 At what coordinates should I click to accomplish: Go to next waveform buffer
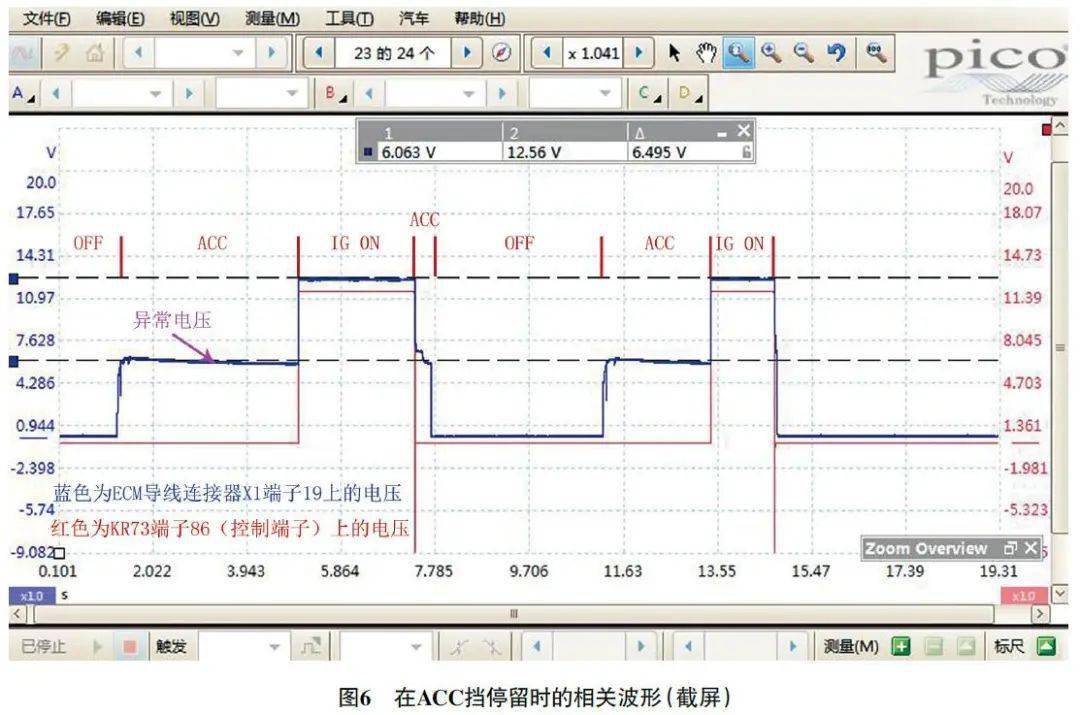tap(468, 53)
